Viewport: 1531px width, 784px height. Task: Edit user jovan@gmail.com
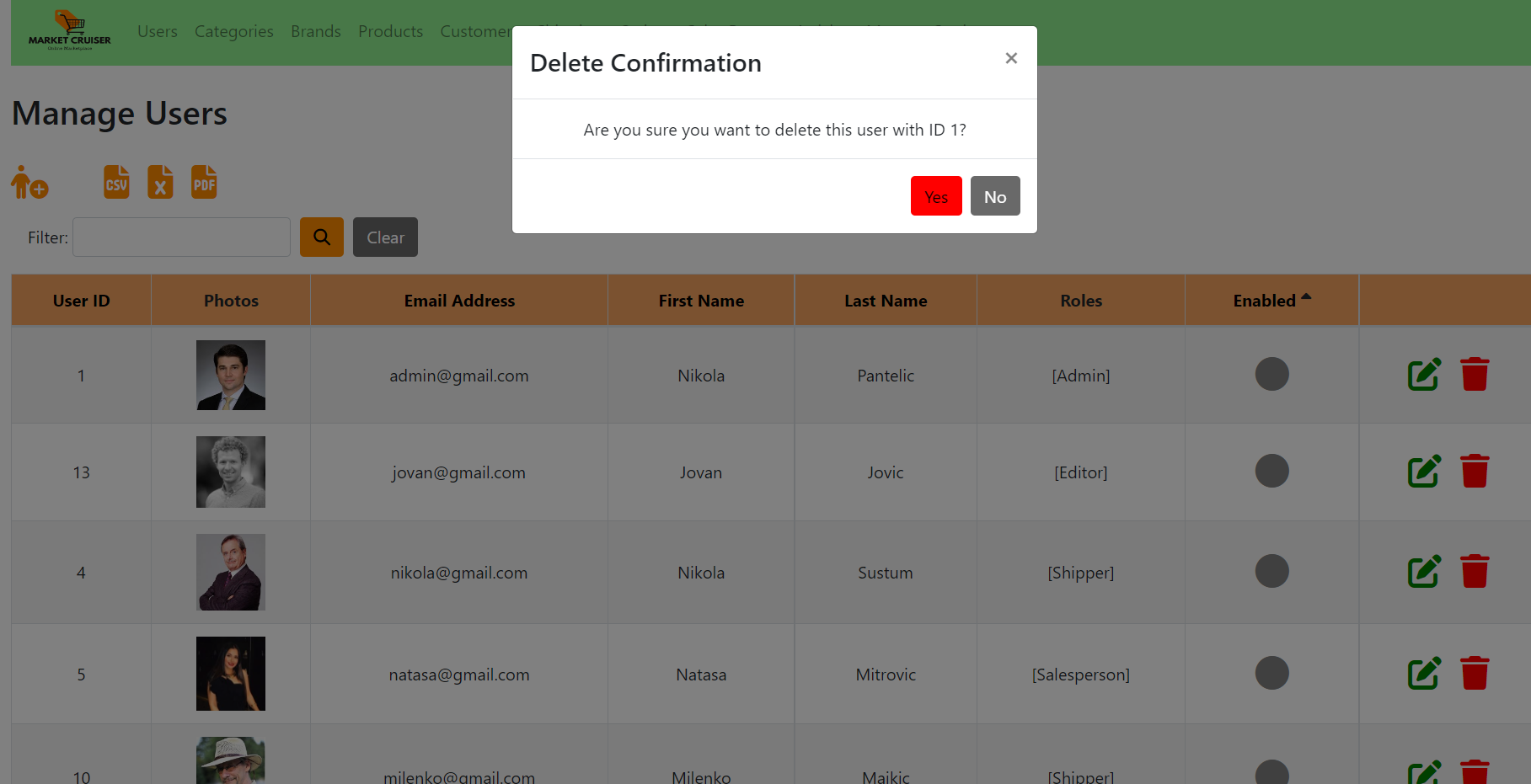click(1424, 471)
